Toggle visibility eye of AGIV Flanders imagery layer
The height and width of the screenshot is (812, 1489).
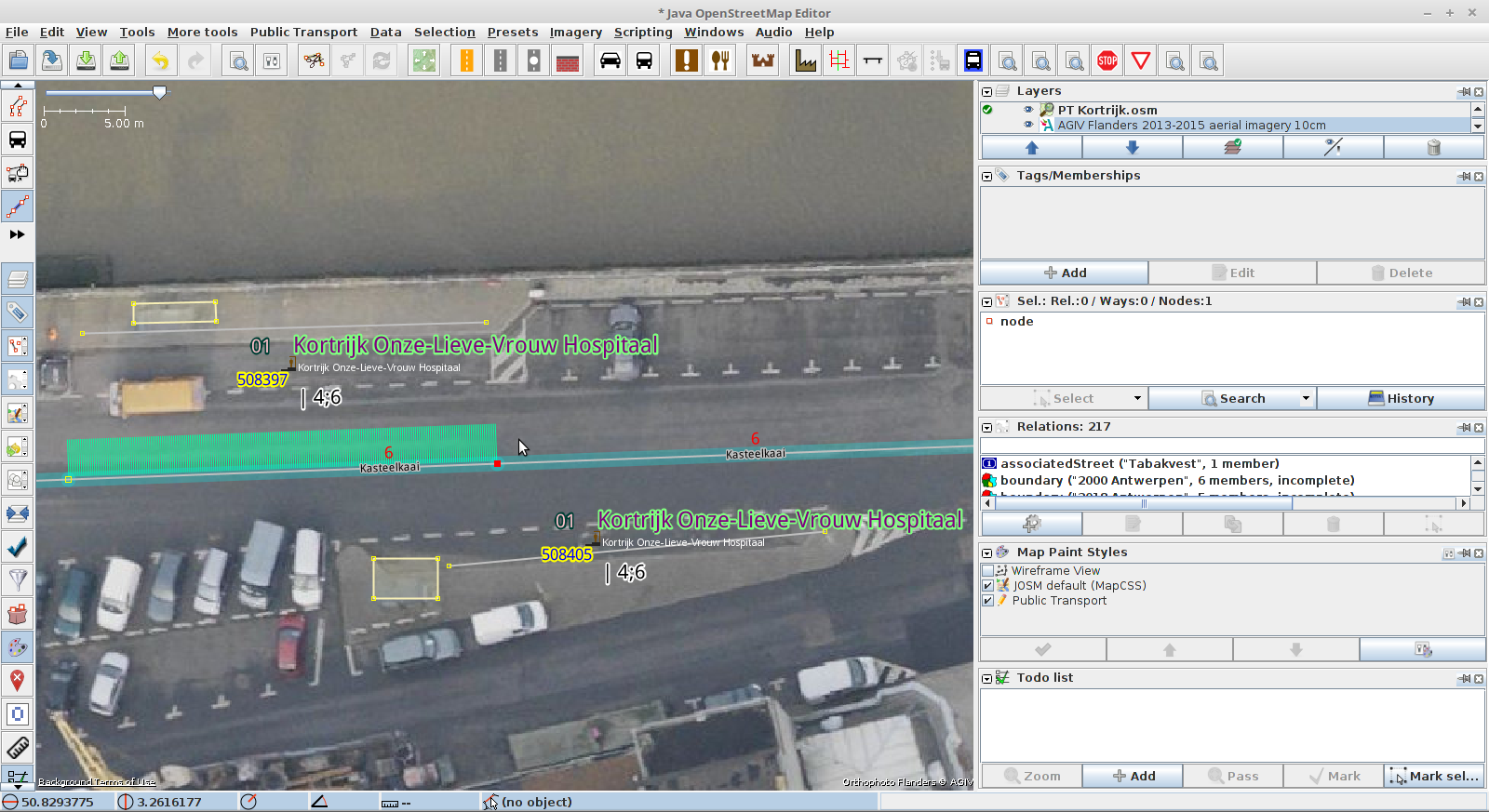(1028, 125)
